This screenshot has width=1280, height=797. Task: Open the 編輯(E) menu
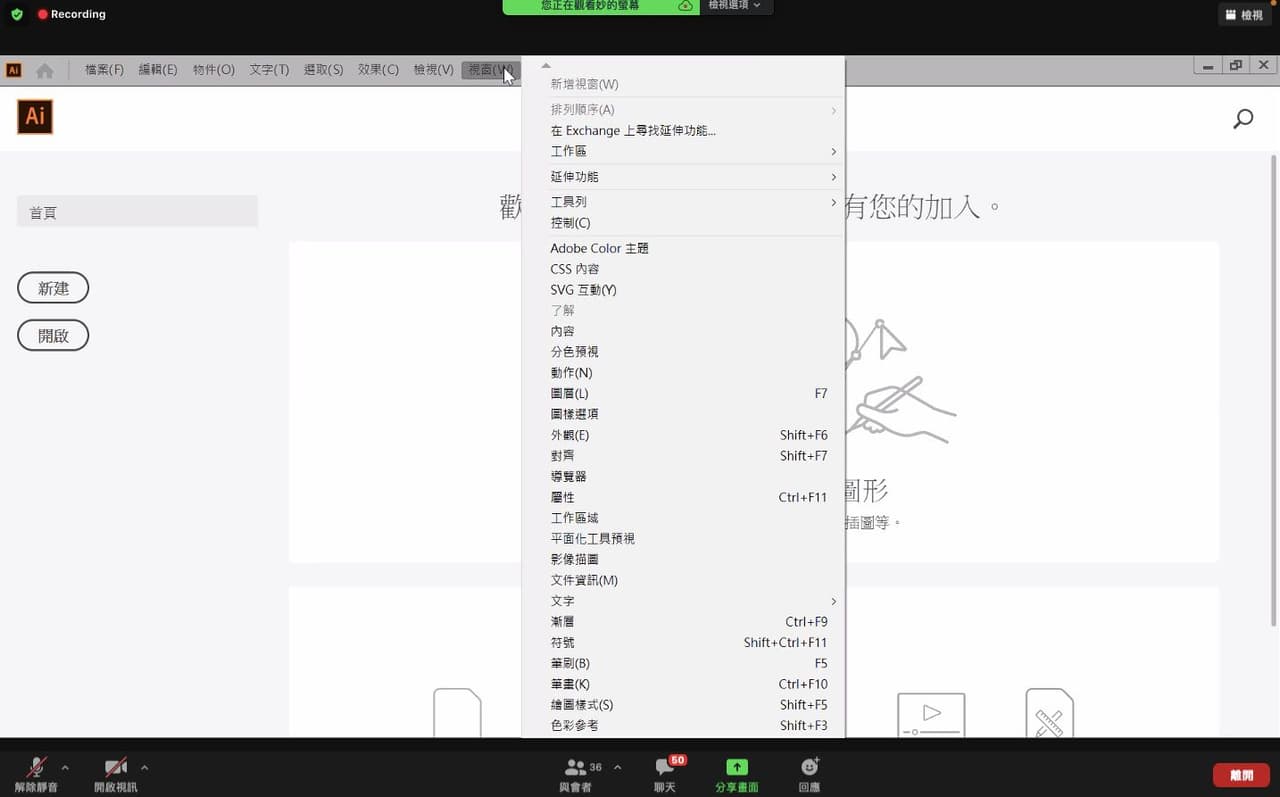pos(158,70)
